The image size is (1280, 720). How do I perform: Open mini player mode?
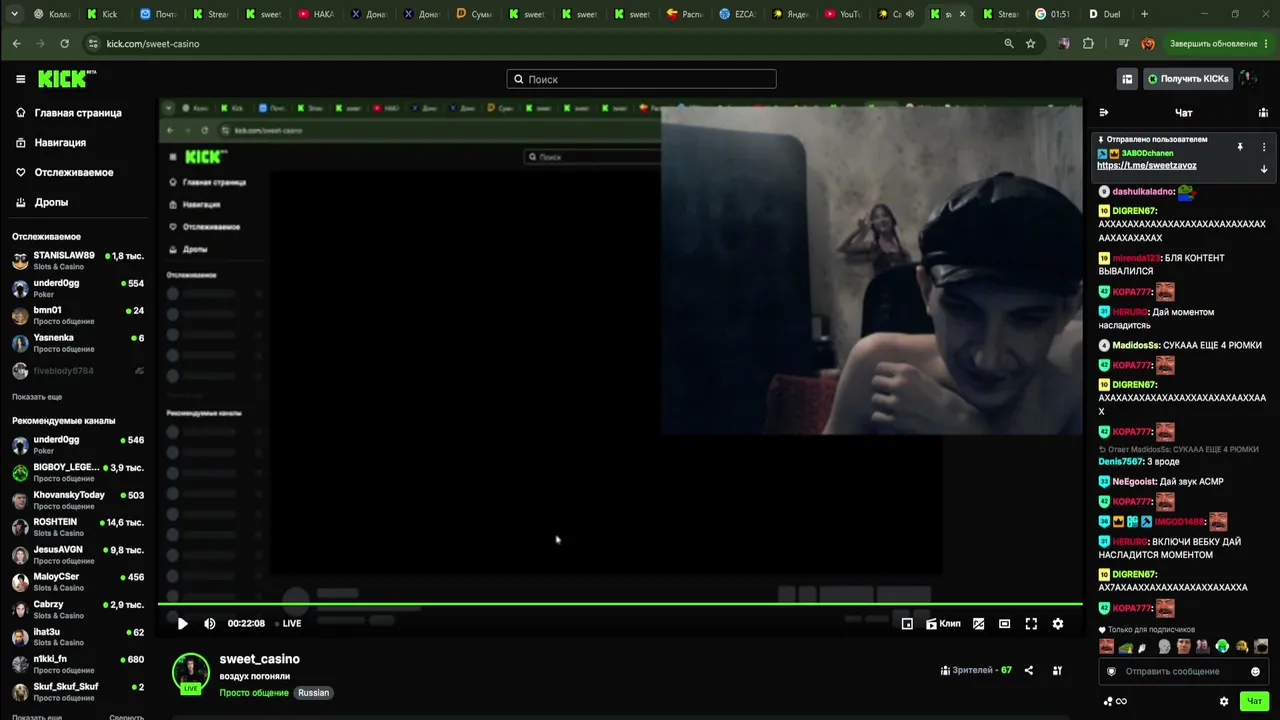[907, 624]
